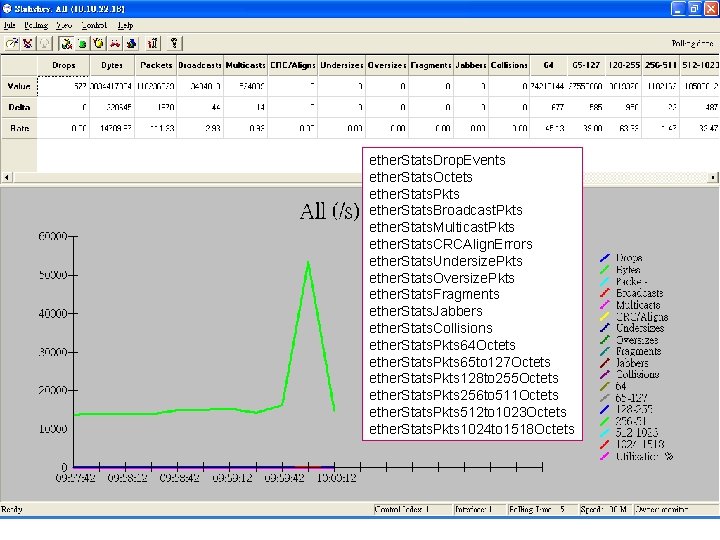Click the 256-511 column header
The image size is (720, 540).
[x=660, y=65]
